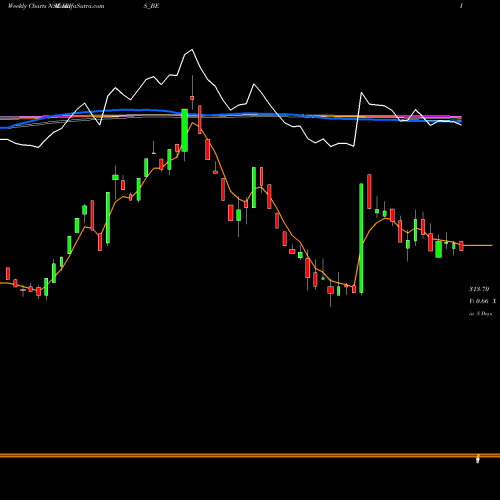The height and width of the screenshot is (500, 500).
Task: Click the orange horizontal bar at bottom
Action: (x=250, y=455)
